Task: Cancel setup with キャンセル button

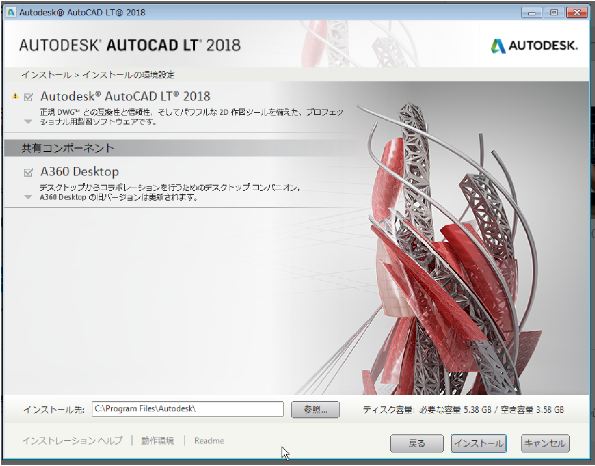Action: click(x=545, y=443)
